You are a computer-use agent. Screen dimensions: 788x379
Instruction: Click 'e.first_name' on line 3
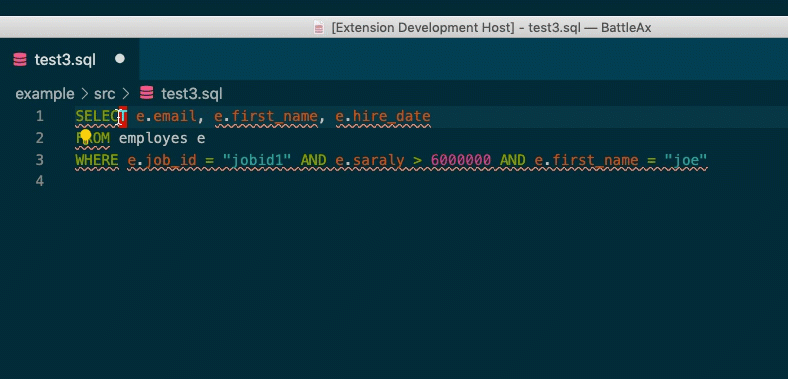586,160
